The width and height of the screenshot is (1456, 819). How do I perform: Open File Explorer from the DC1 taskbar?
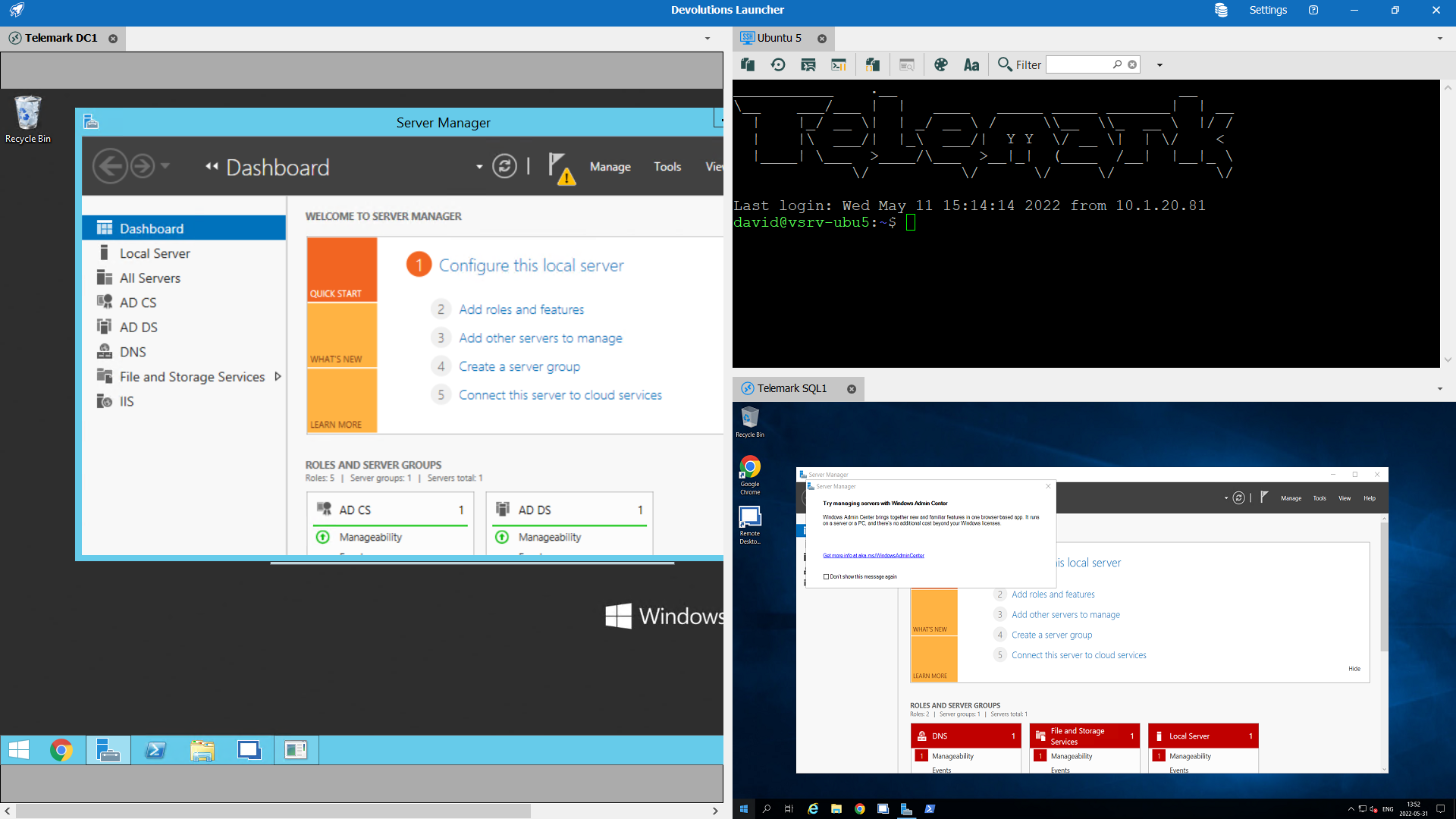202,750
